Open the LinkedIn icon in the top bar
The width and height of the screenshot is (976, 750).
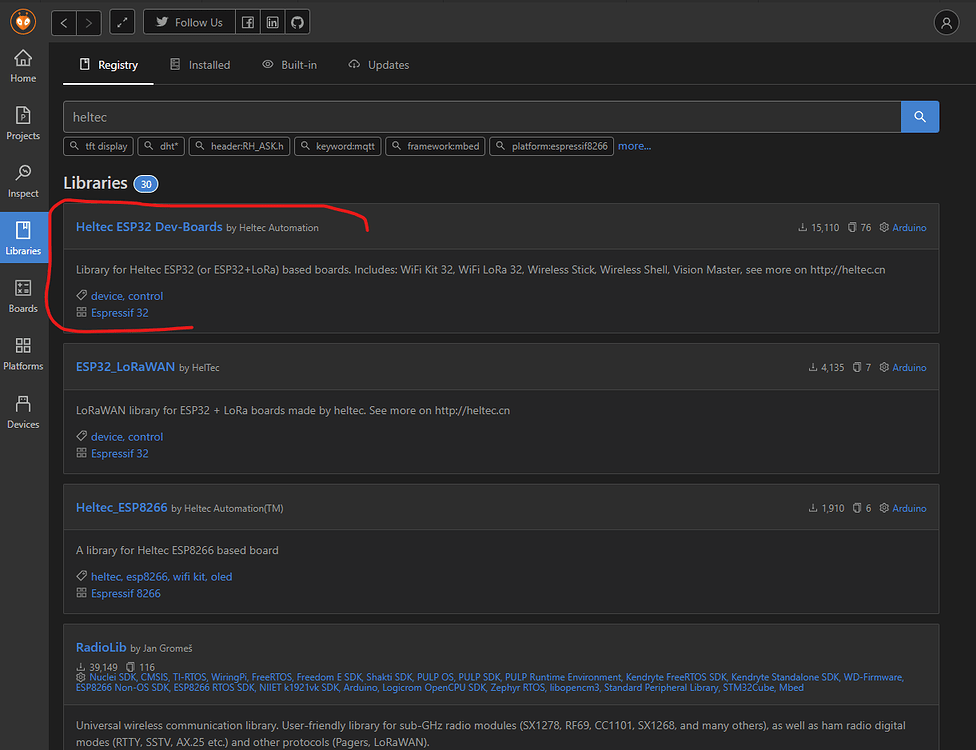click(x=272, y=21)
